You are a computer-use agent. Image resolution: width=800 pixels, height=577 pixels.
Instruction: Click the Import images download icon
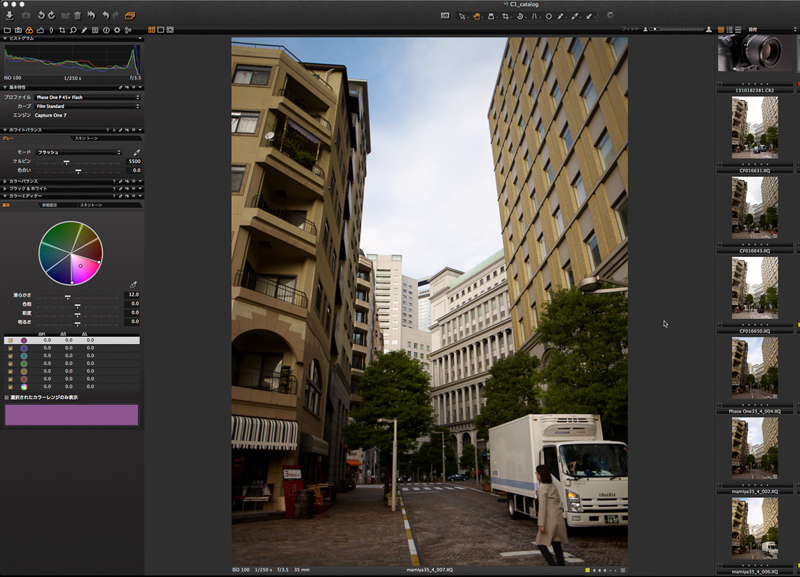(x=9, y=16)
